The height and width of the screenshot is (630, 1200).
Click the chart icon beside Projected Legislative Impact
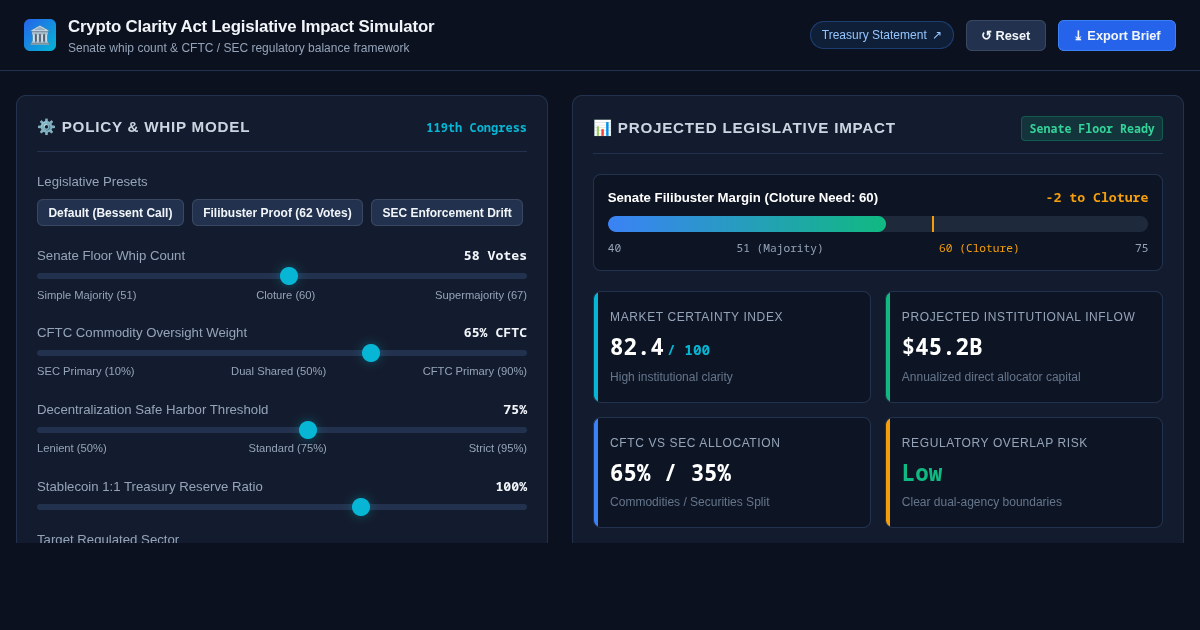coord(602,128)
